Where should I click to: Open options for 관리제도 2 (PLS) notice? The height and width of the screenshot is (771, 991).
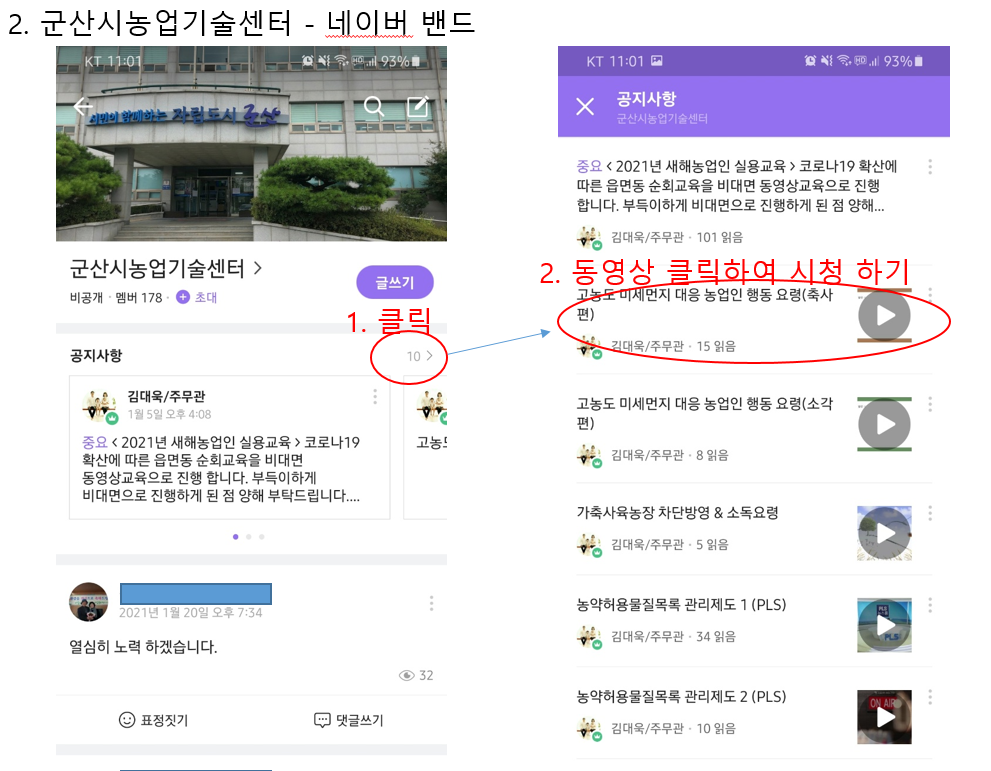pos(930,697)
